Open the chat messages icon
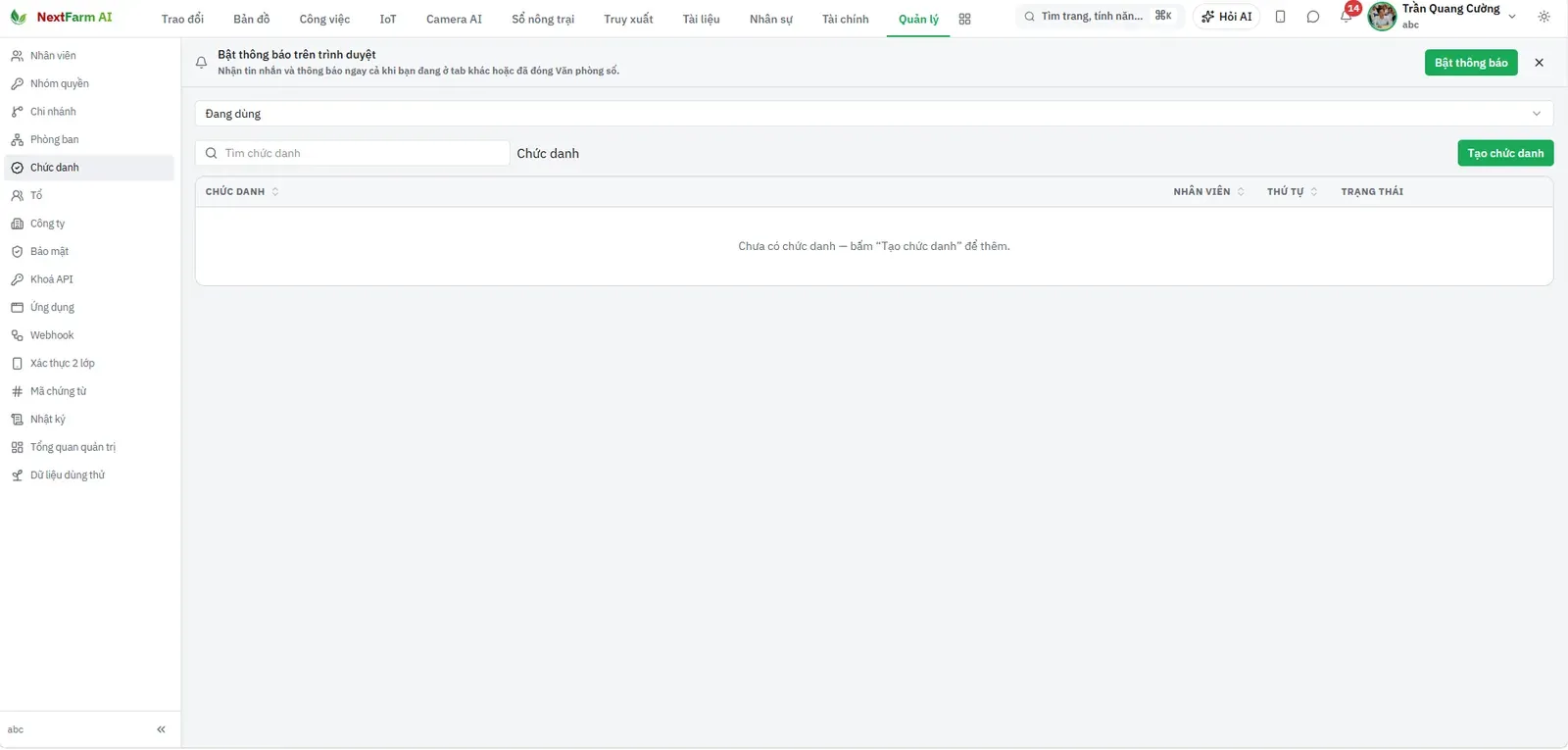The image size is (1568, 750). (1313, 17)
